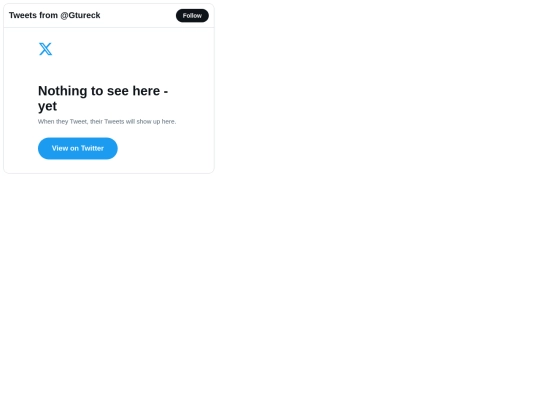Click the word 'here' in the heading
Image resolution: width=540 pixels, height=405 pixels.
(x=146, y=91)
